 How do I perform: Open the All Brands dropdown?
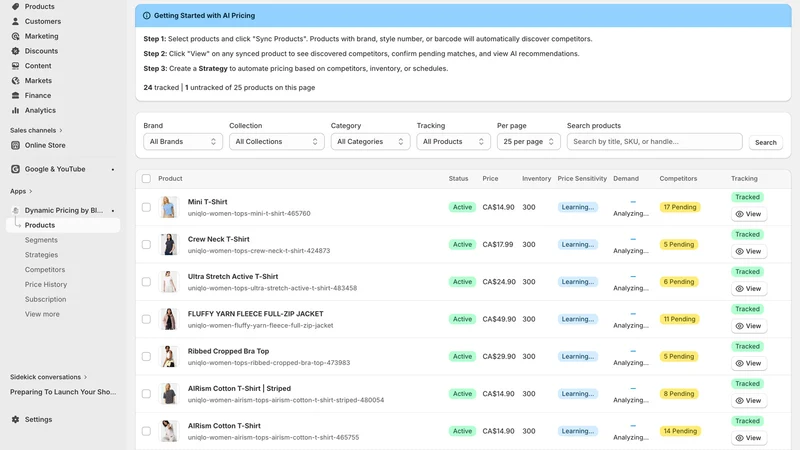(x=183, y=141)
